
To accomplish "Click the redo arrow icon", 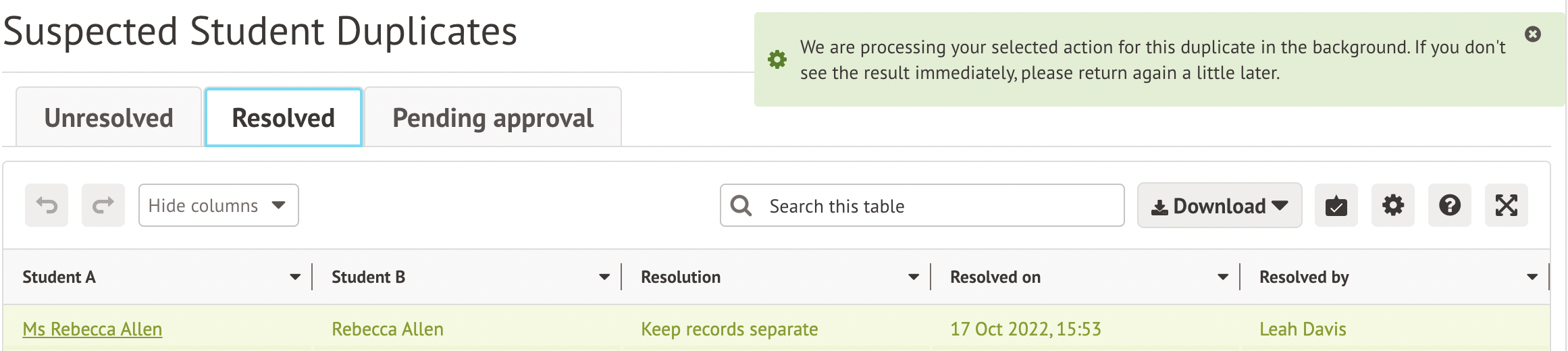I will (103, 205).
